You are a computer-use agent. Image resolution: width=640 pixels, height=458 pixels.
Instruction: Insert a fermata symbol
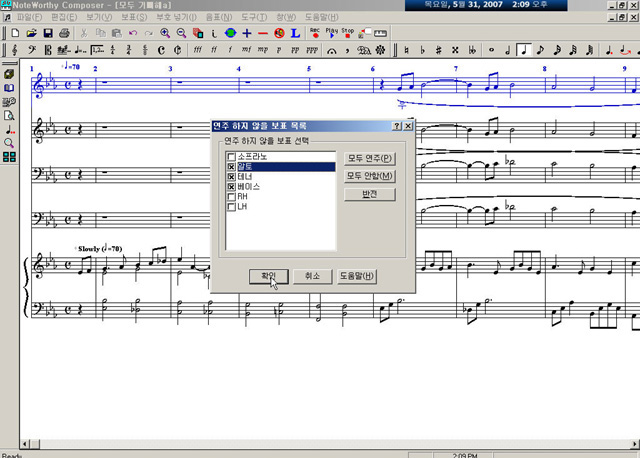tap(331, 51)
